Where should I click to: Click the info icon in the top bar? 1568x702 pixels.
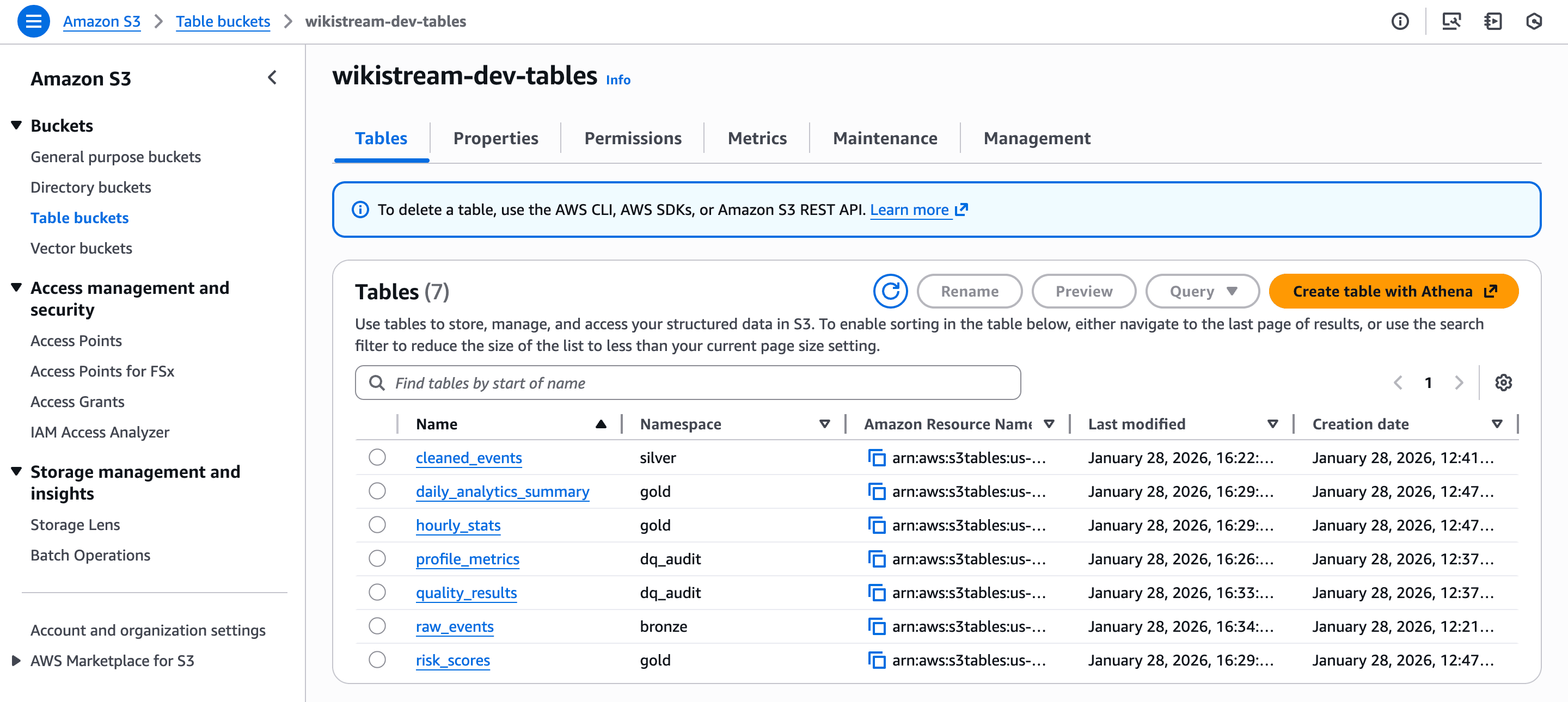pyautogui.click(x=1400, y=21)
